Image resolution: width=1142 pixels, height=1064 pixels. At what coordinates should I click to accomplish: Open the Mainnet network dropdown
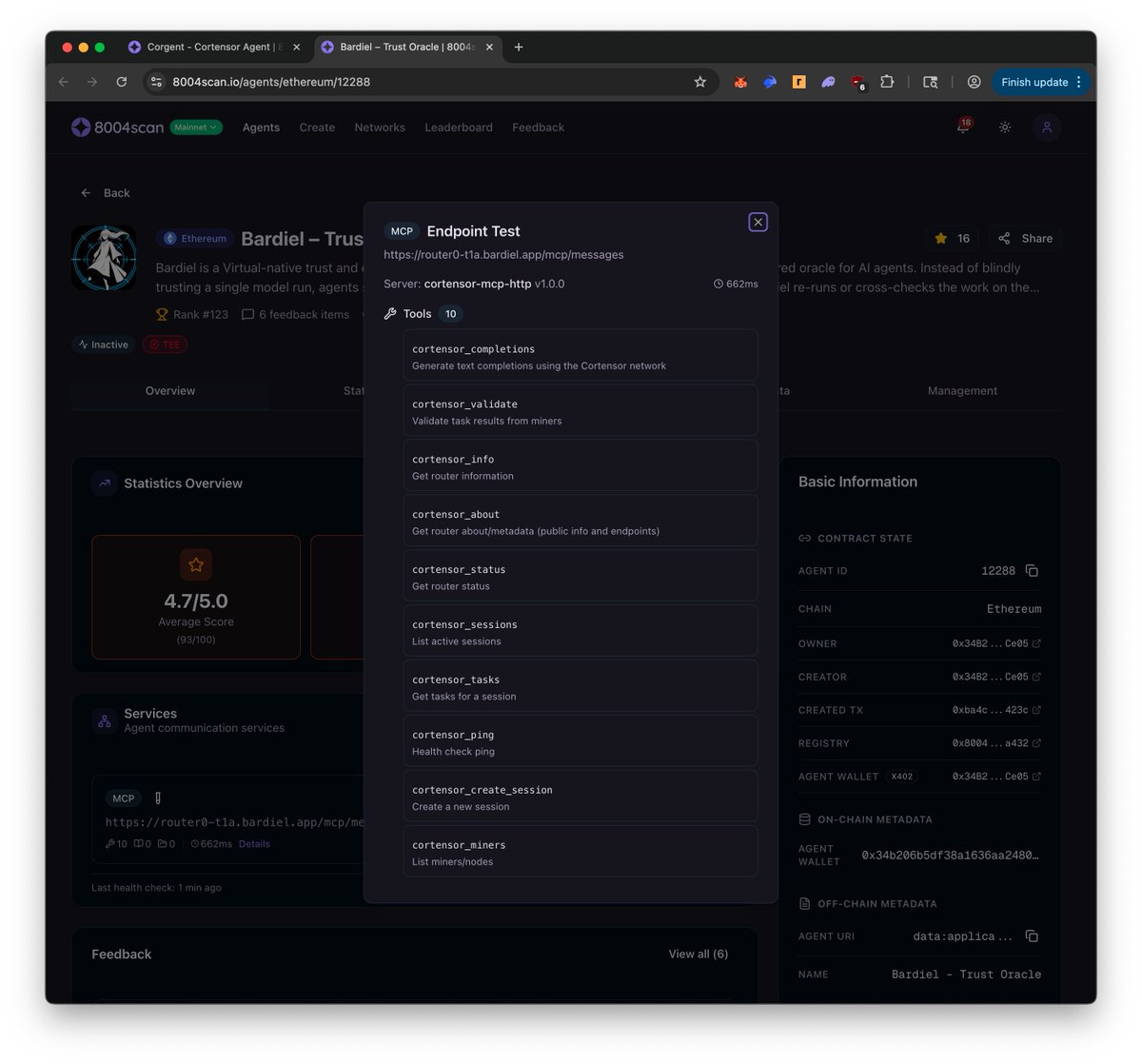click(196, 127)
